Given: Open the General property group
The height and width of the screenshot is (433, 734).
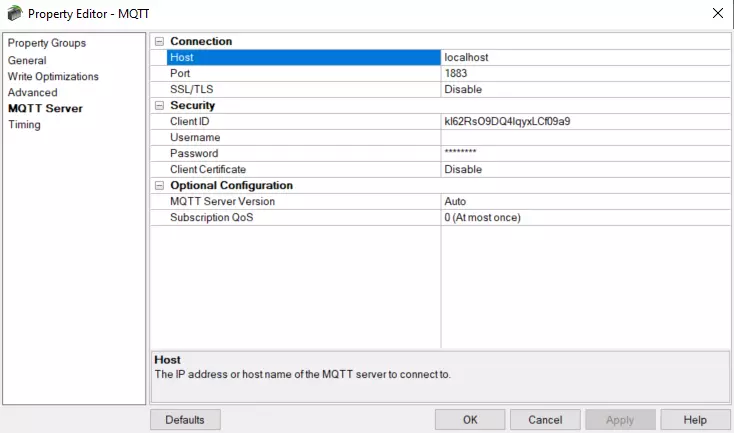Looking at the screenshot, I should tap(27, 60).
